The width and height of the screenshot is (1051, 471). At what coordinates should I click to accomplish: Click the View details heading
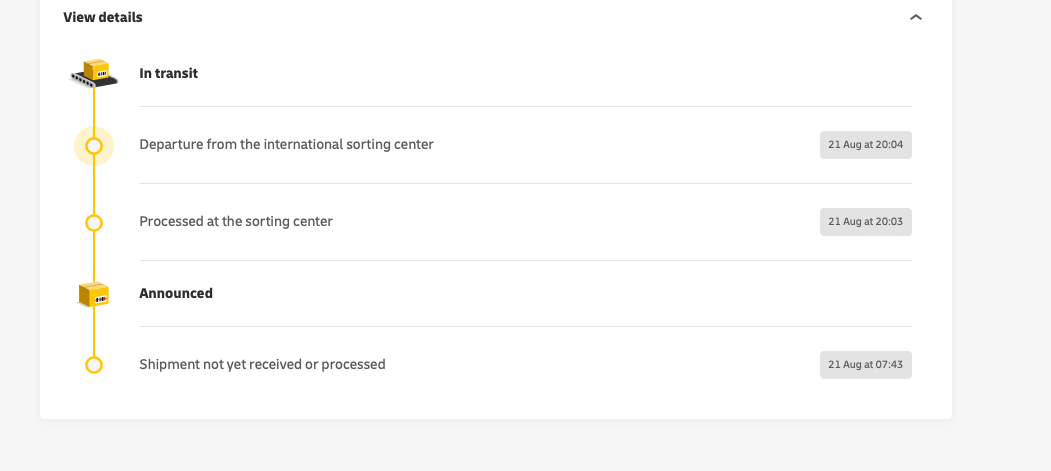(103, 17)
